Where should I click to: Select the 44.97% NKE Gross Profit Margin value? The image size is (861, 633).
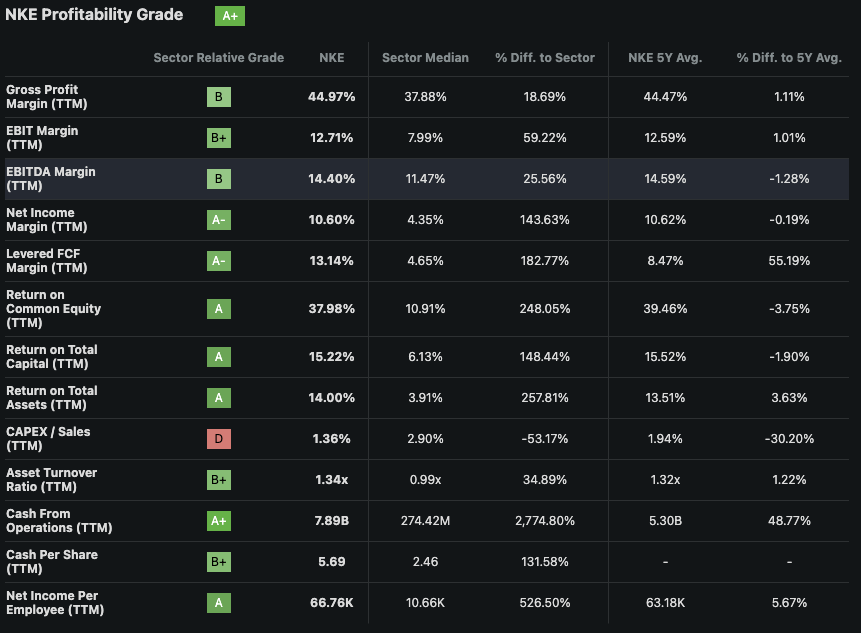(x=331, y=97)
